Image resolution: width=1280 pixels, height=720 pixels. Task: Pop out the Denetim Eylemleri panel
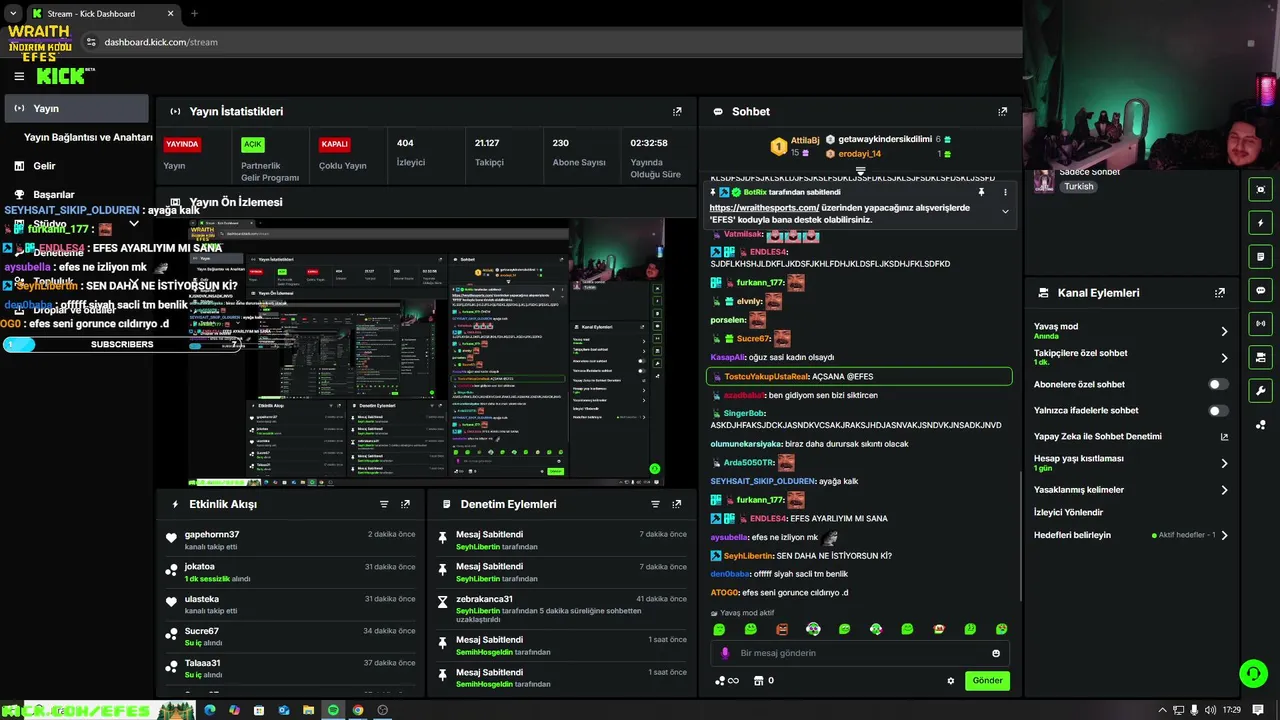tap(677, 504)
